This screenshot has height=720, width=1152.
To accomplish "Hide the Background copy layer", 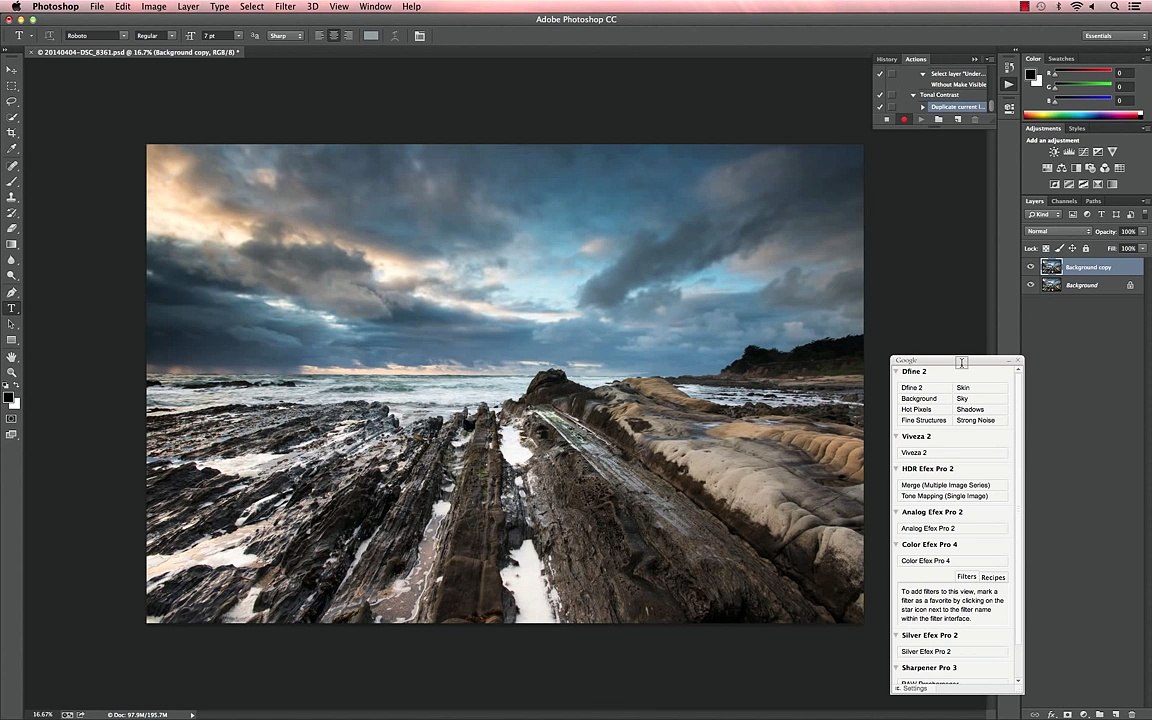I will pos(1031,267).
